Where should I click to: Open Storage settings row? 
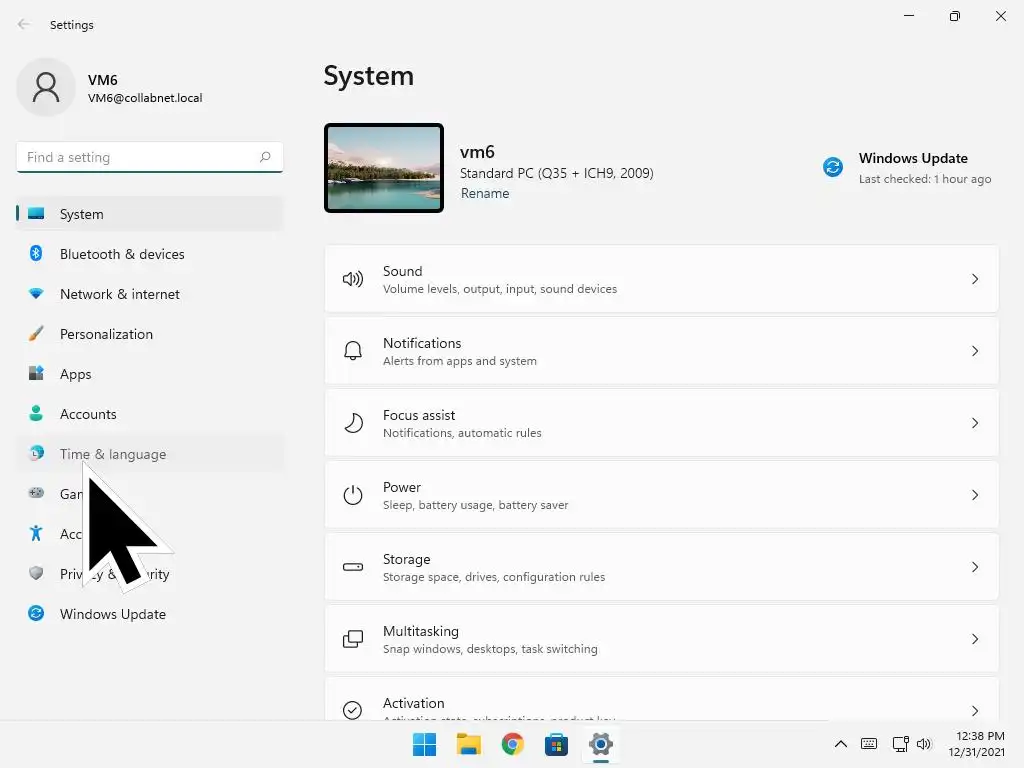662,567
